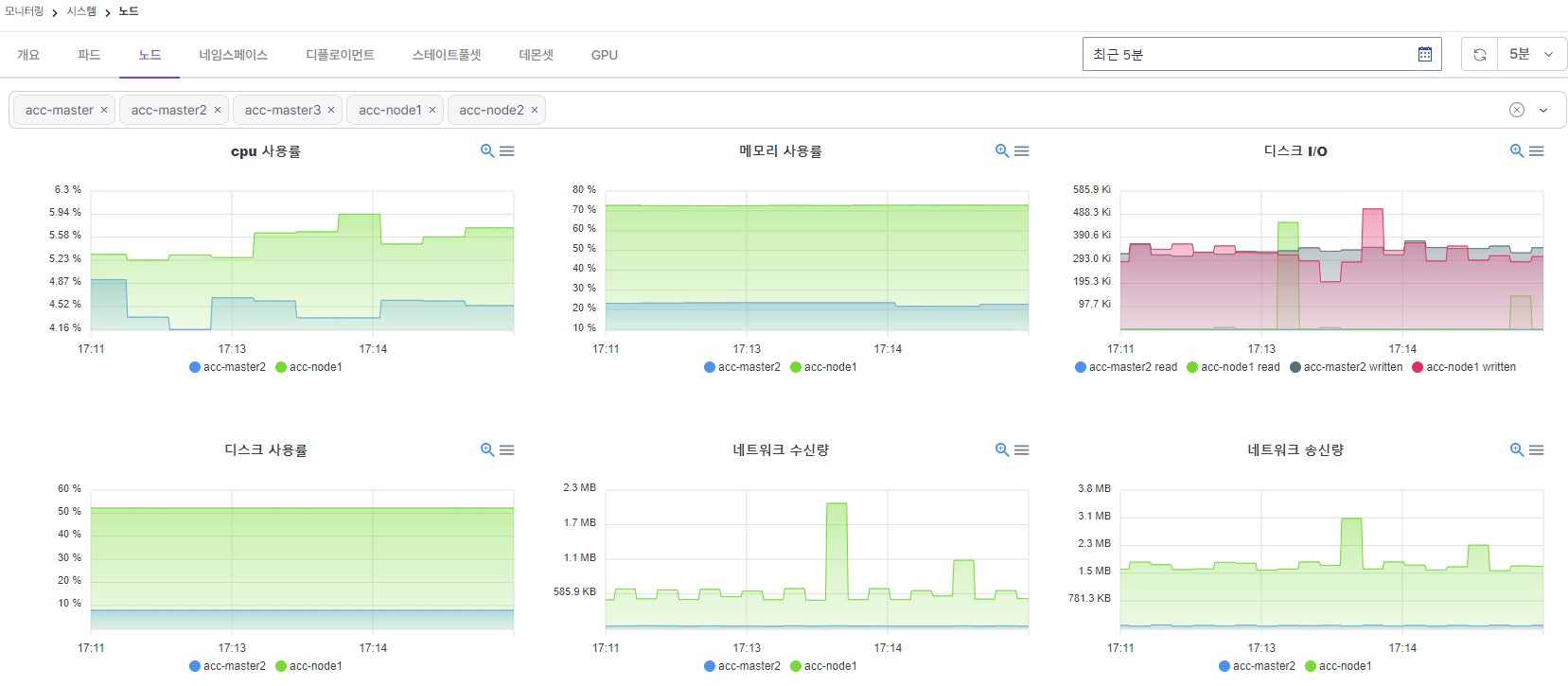Expand the node selector dropdown arrow
The image size is (1568, 686).
coord(1543,110)
